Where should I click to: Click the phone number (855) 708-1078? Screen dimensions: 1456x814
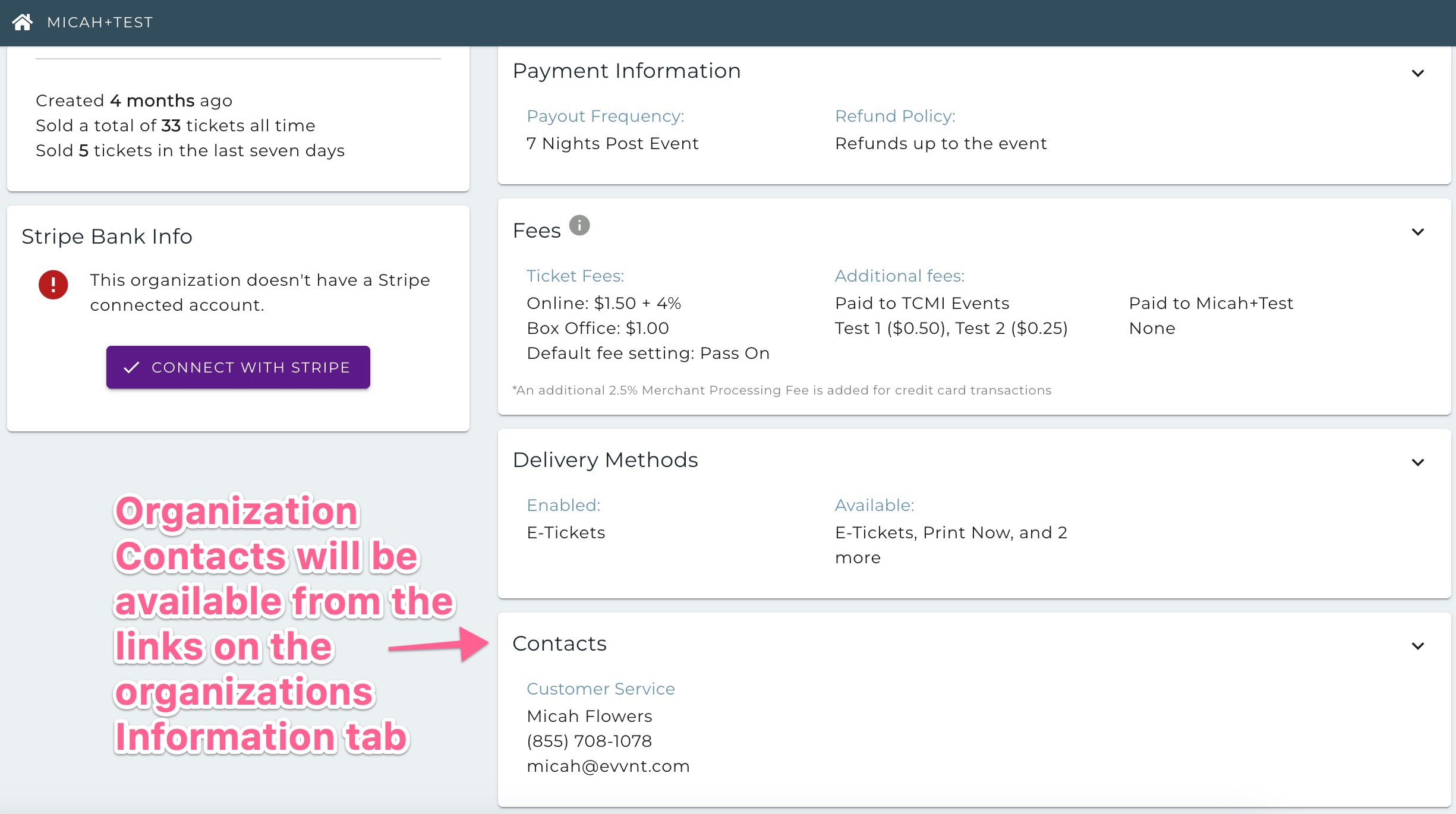point(590,741)
